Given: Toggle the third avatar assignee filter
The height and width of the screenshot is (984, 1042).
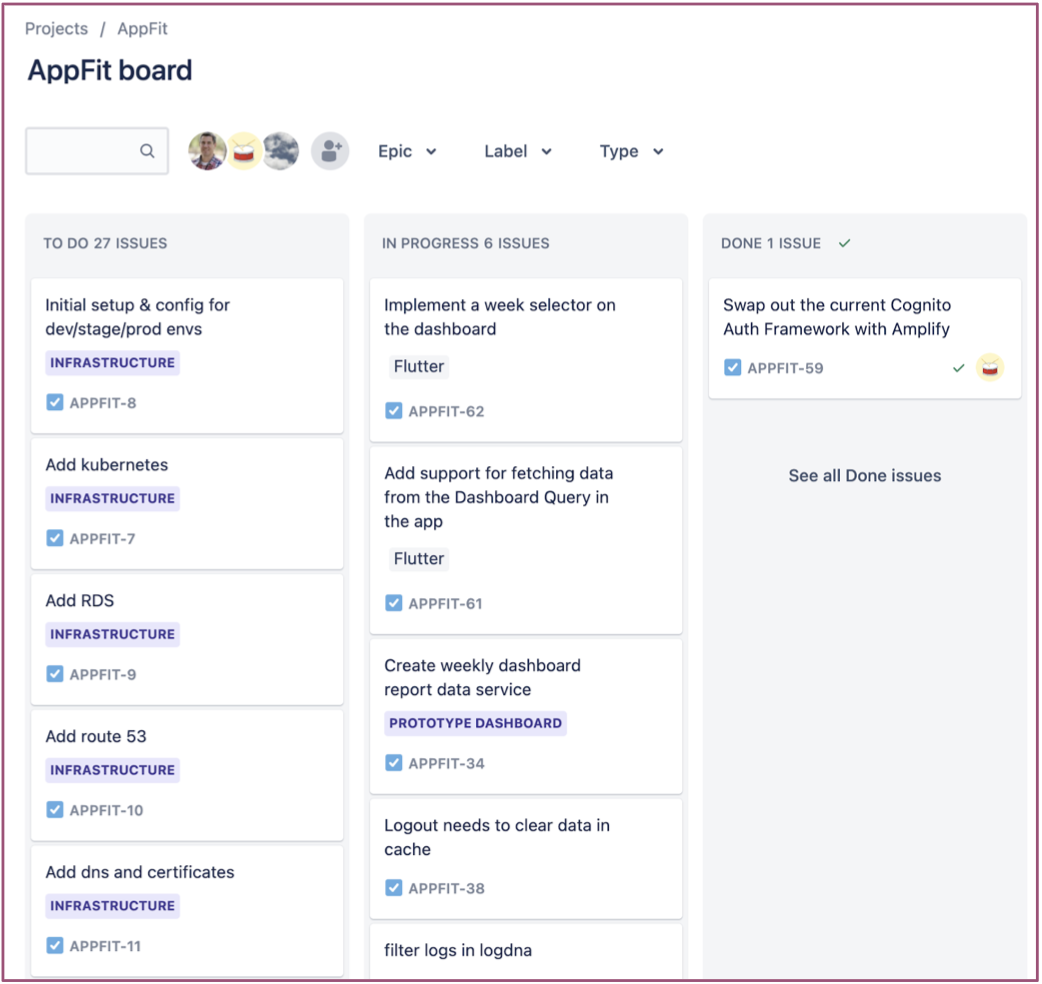Looking at the screenshot, I should [281, 151].
